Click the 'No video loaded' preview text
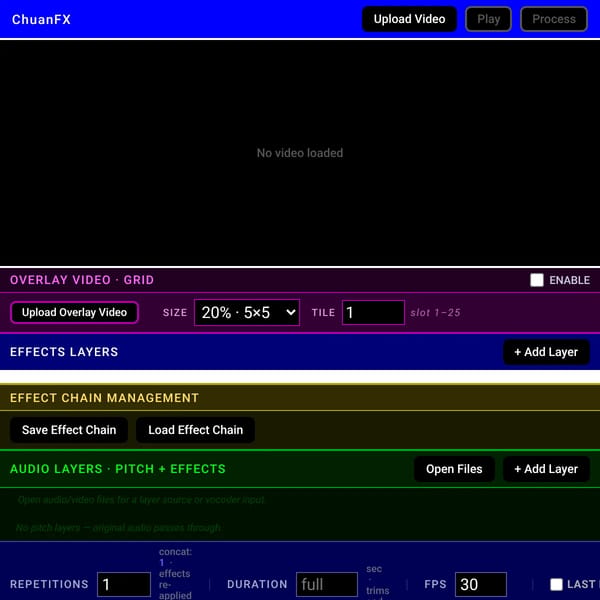Image resolution: width=600 pixels, height=600 pixels. [300, 153]
